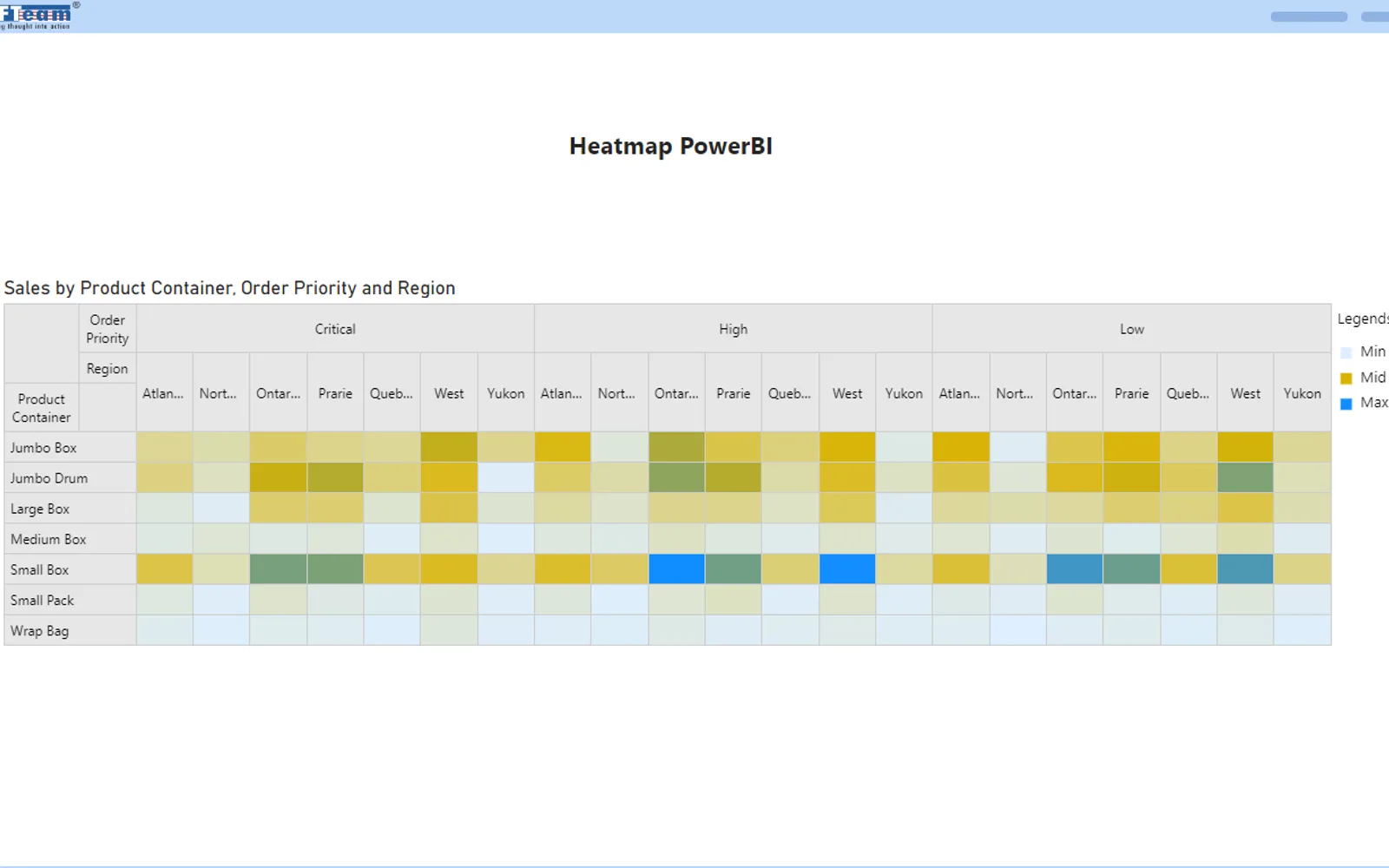Click the Region header cell
This screenshot has width=1389, height=868.
pyautogui.click(x=108, y=369)
